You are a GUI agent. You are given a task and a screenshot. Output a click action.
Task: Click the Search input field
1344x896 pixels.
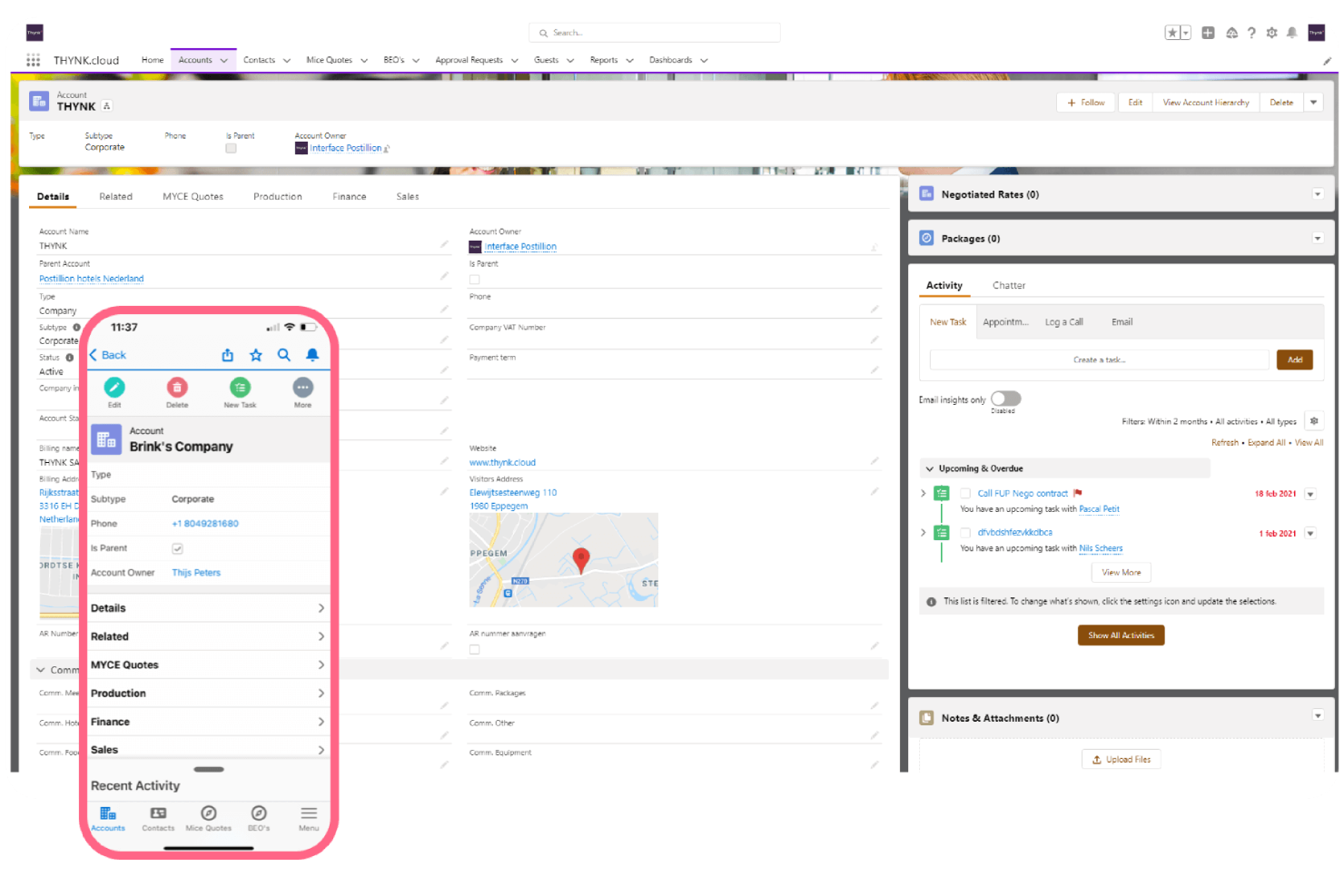654,33
